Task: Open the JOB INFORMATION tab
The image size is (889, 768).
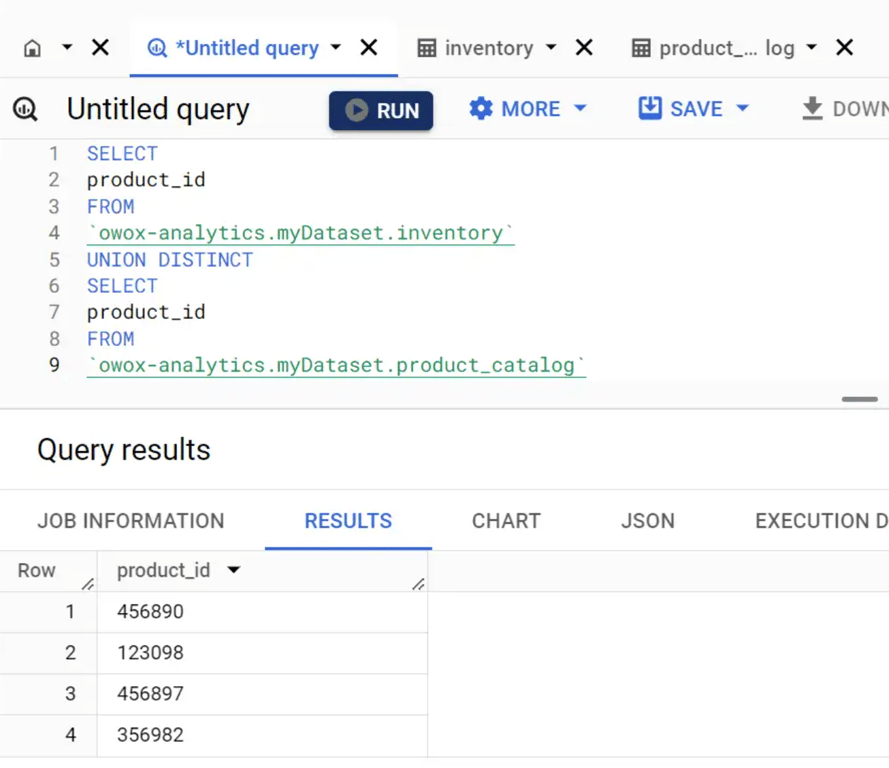Action: click(x=131, y=521)
